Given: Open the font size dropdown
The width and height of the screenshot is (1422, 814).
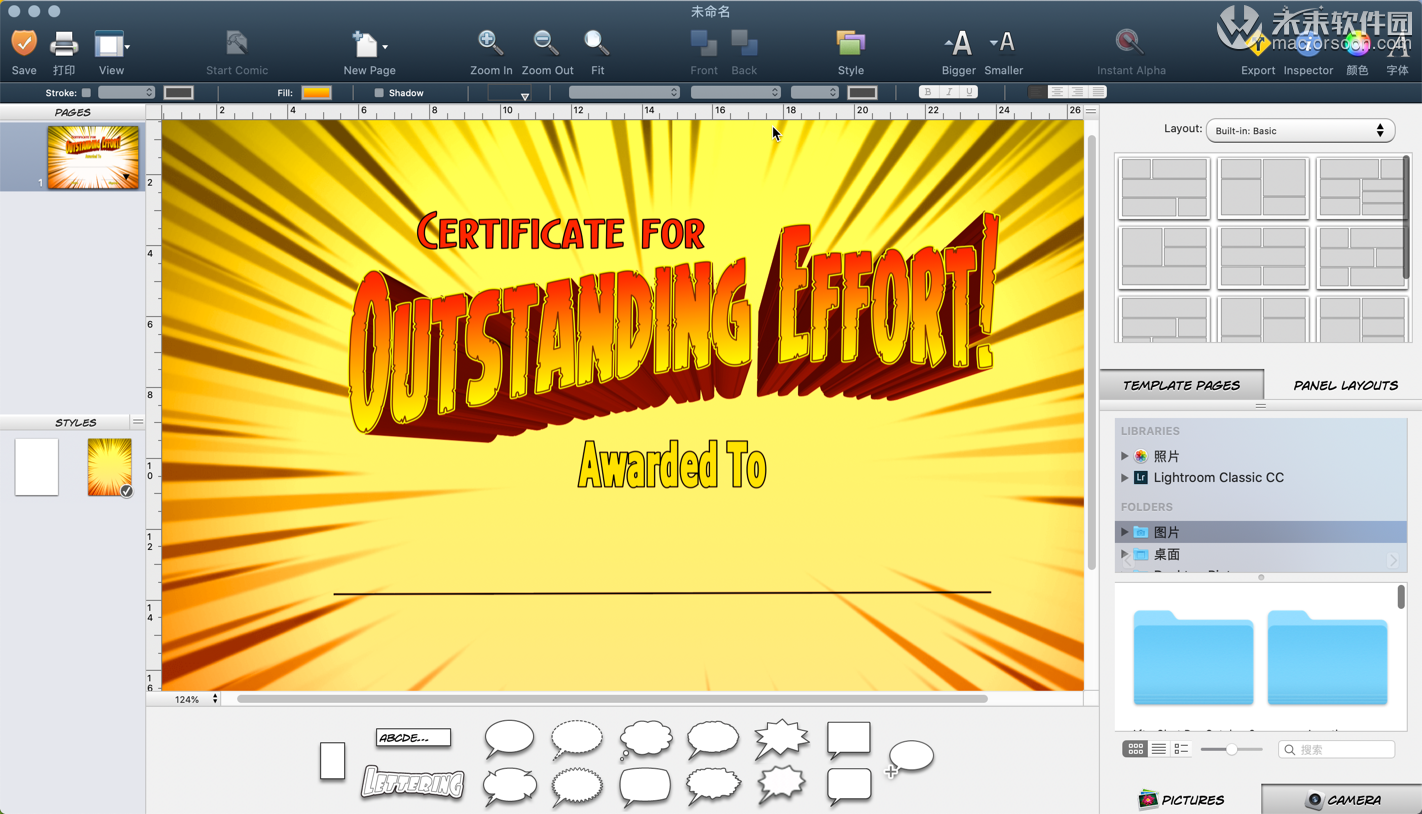Looking at the screenshot, I should [814, 93].
